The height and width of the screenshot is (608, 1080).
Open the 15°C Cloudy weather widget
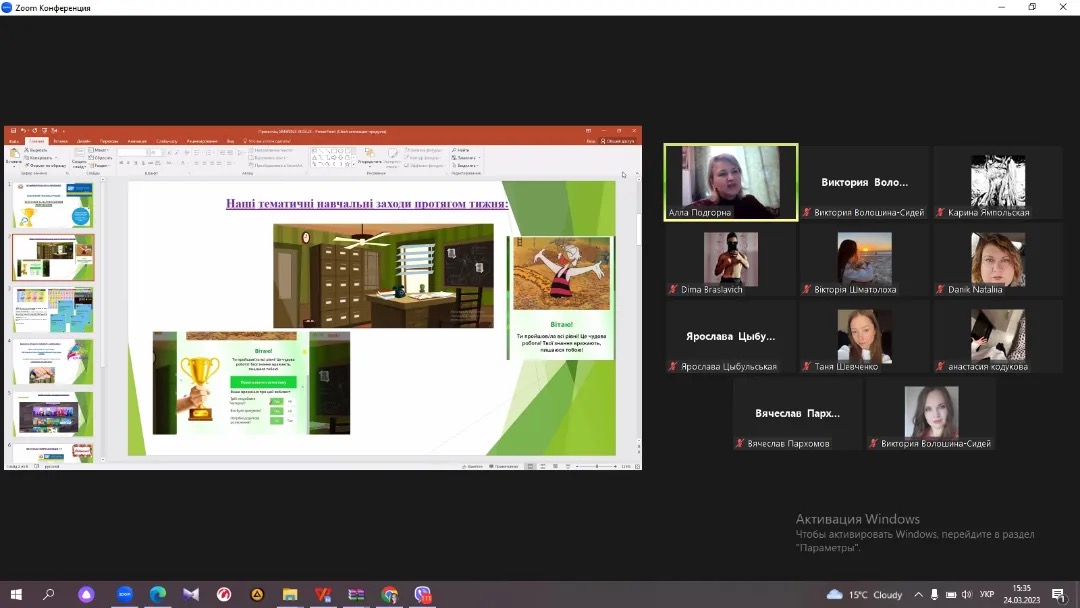864,594
